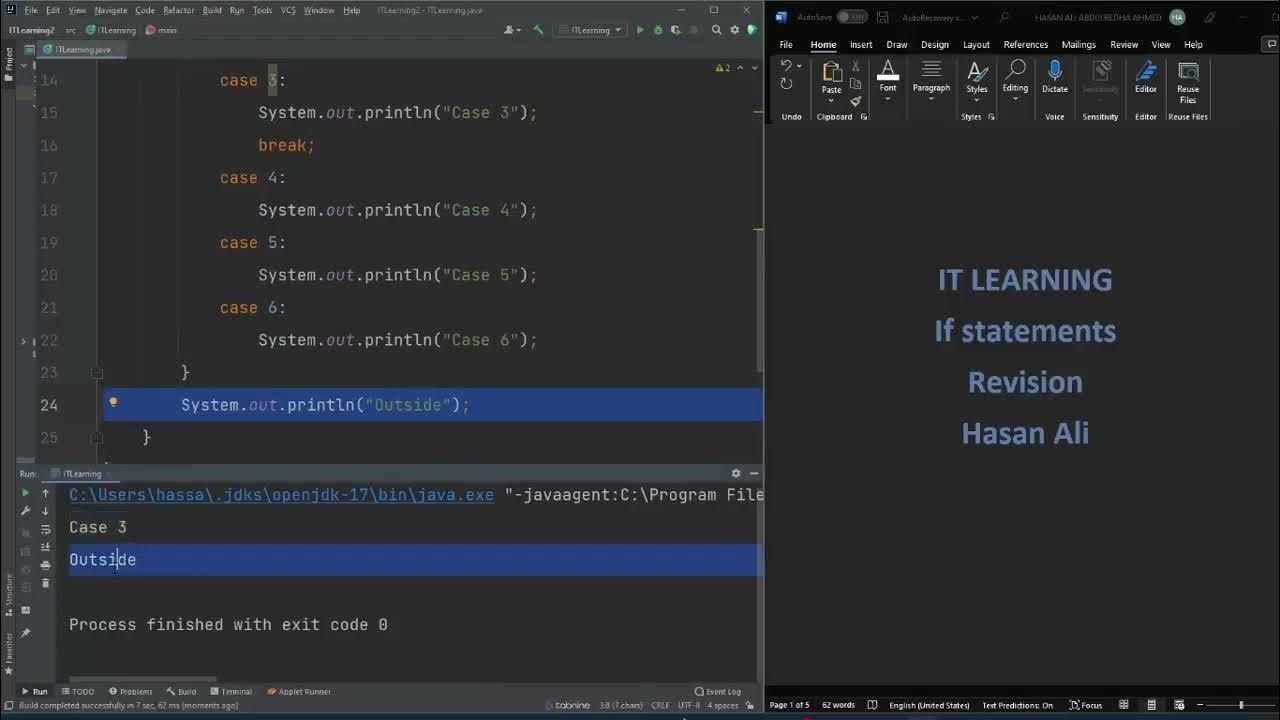Screen dimensions: 1280x720
Task: Build the project with the hammer icon
Action: point(538,30)
